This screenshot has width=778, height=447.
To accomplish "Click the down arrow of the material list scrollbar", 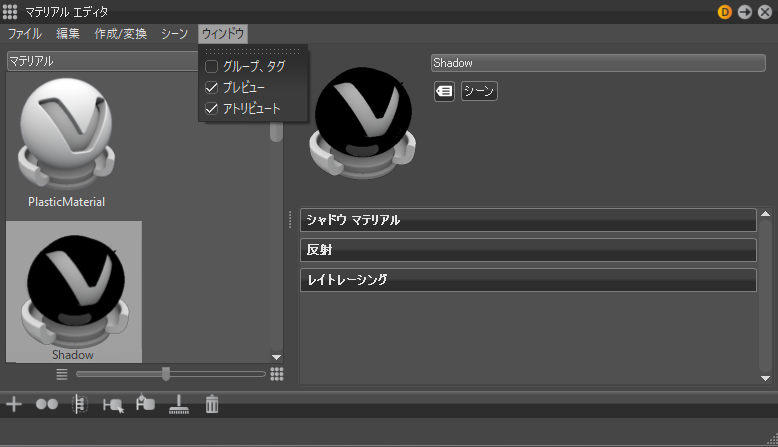I will (x=276, y=357).
